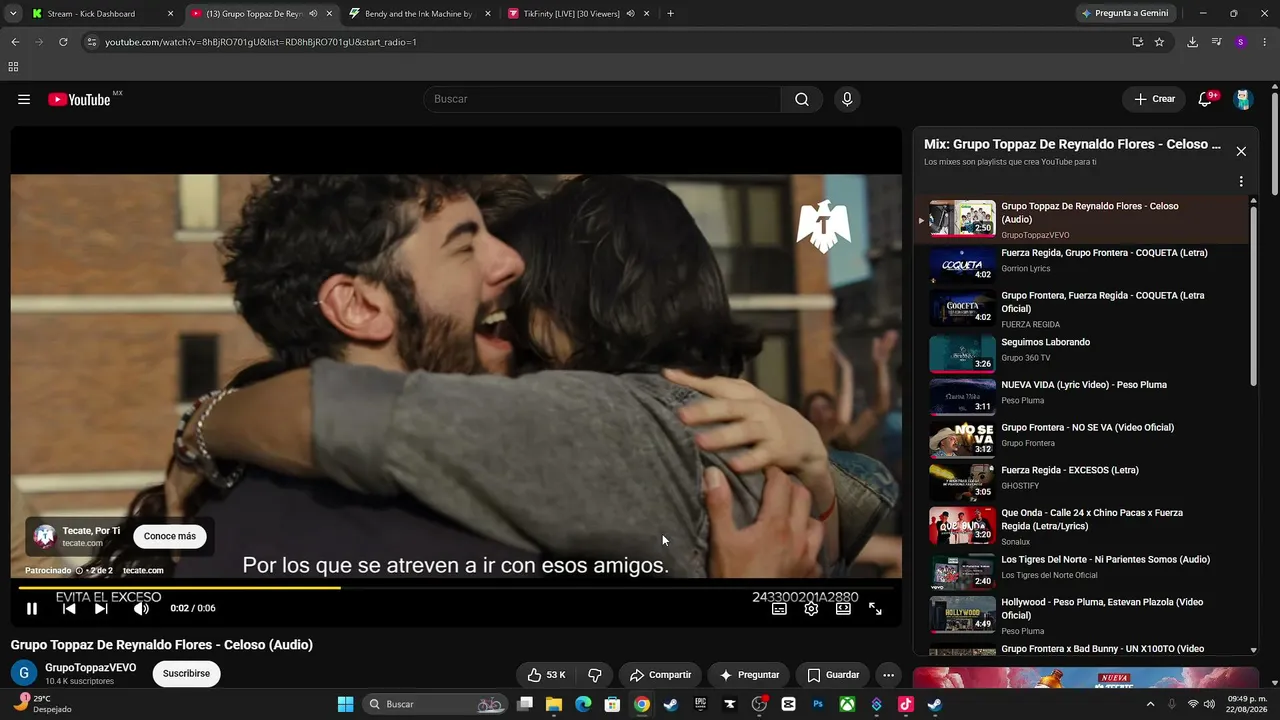Open Chrome media controls icon
This screenshot has width=1280, height=720.
click(1216, 42)
